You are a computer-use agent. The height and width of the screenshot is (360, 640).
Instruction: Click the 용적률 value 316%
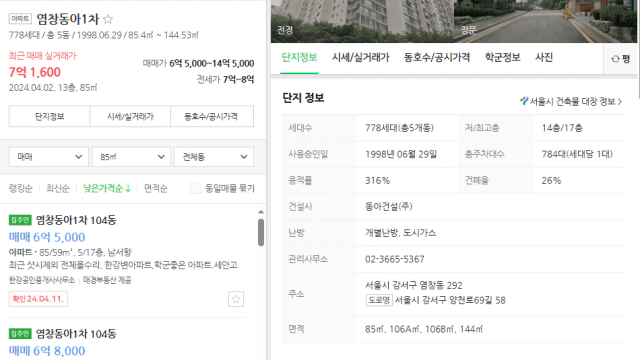click(378, 180)
